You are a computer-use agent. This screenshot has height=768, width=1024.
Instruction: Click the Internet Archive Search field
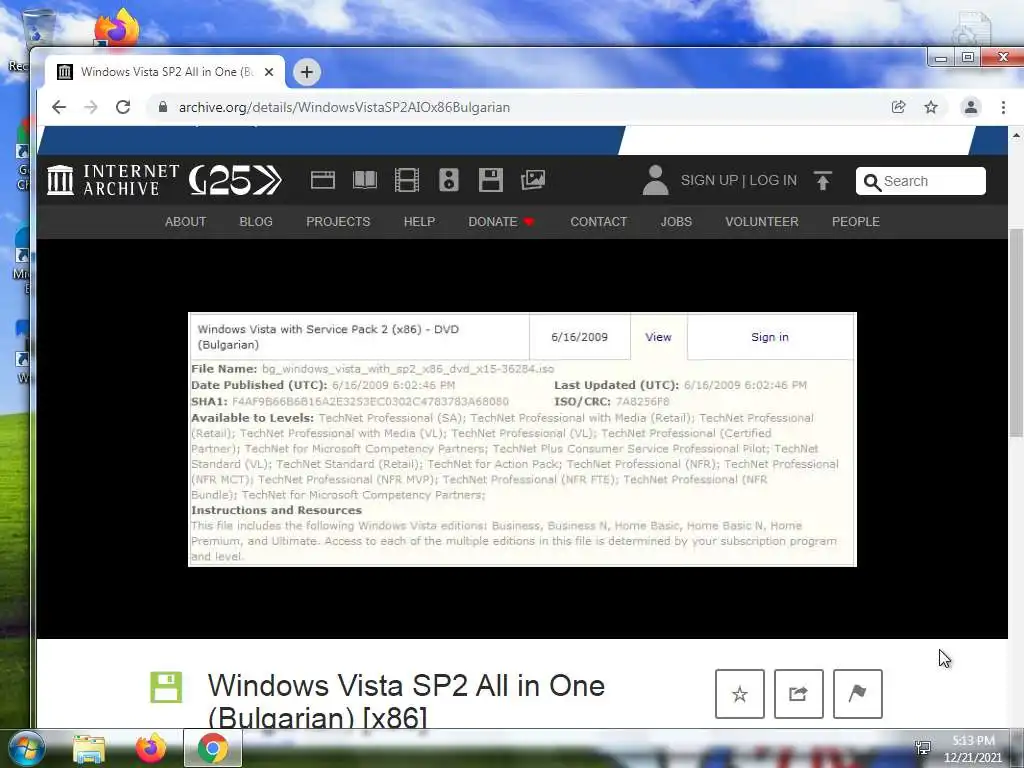(921, 181)
